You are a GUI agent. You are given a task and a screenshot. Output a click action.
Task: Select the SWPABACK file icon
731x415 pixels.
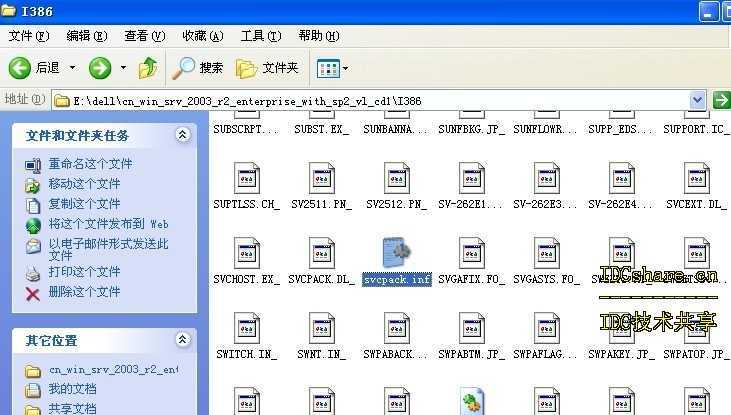[397, 328]
